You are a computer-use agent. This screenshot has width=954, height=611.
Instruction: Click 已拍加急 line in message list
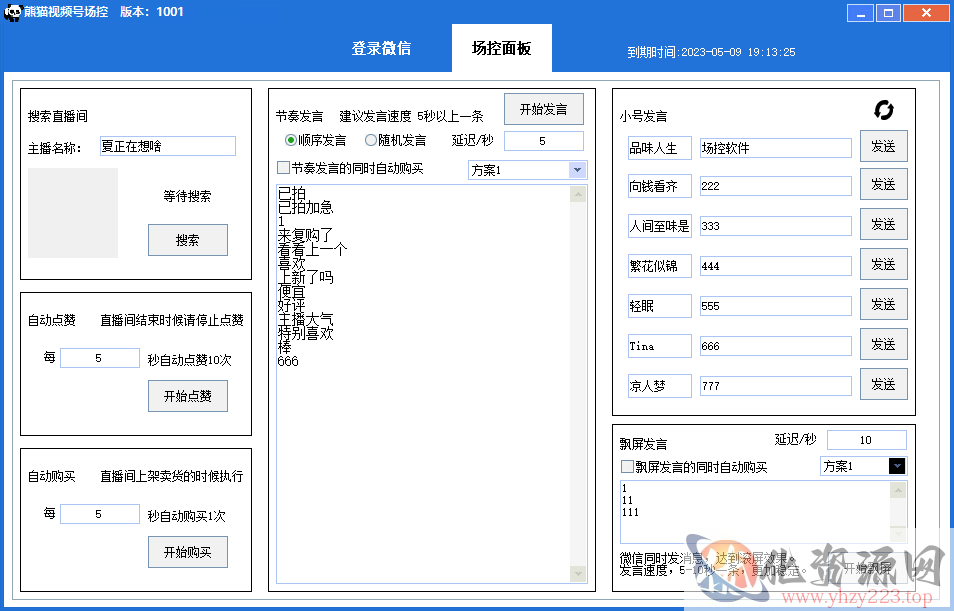tap(305, 208)
